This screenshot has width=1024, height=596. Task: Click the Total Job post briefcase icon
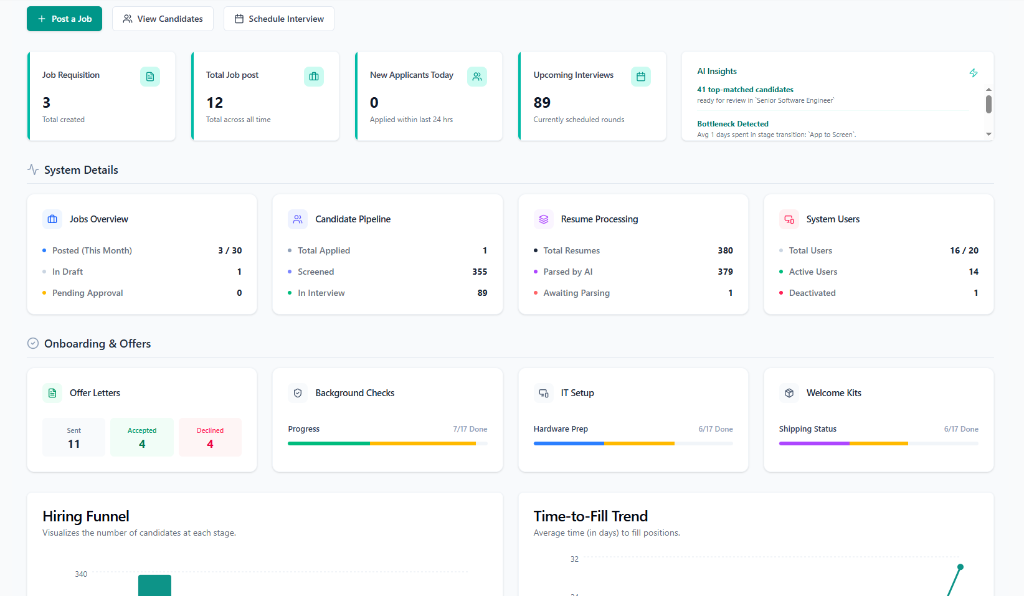pyautogui.click(x=313, y=76)
